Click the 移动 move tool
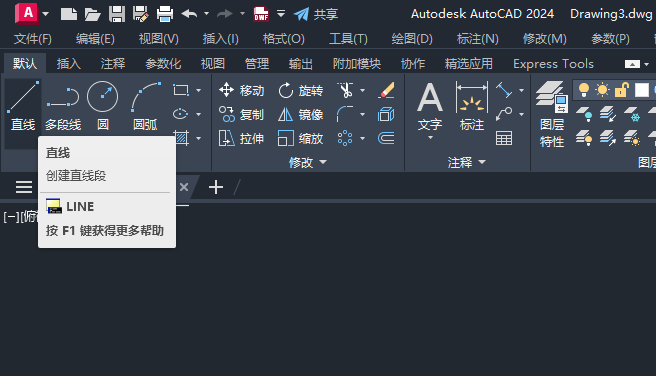The width and height of the screenshot is (656, 376). [x=242, y=90]
